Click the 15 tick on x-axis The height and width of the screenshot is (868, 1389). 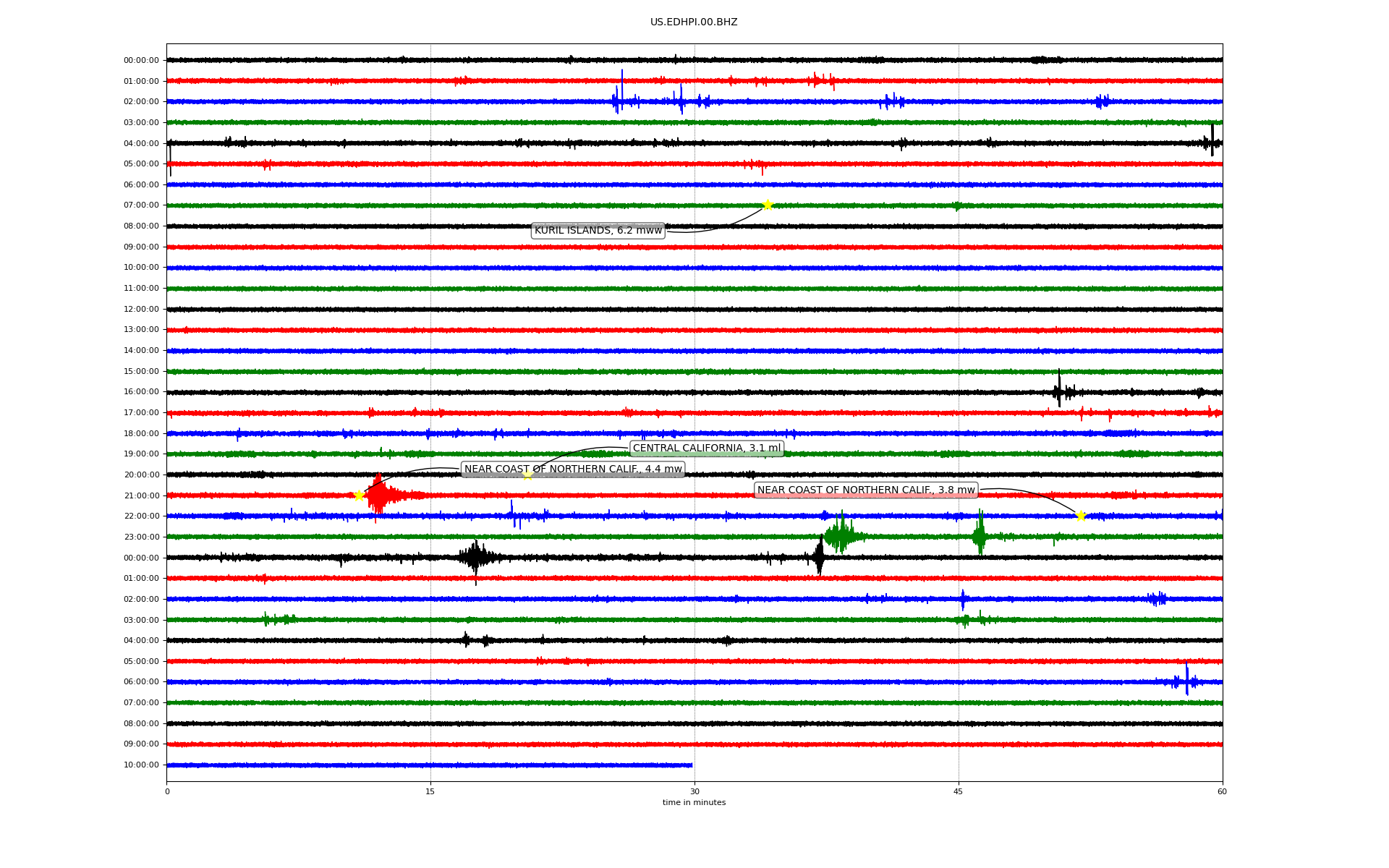[x=430, y=791]
